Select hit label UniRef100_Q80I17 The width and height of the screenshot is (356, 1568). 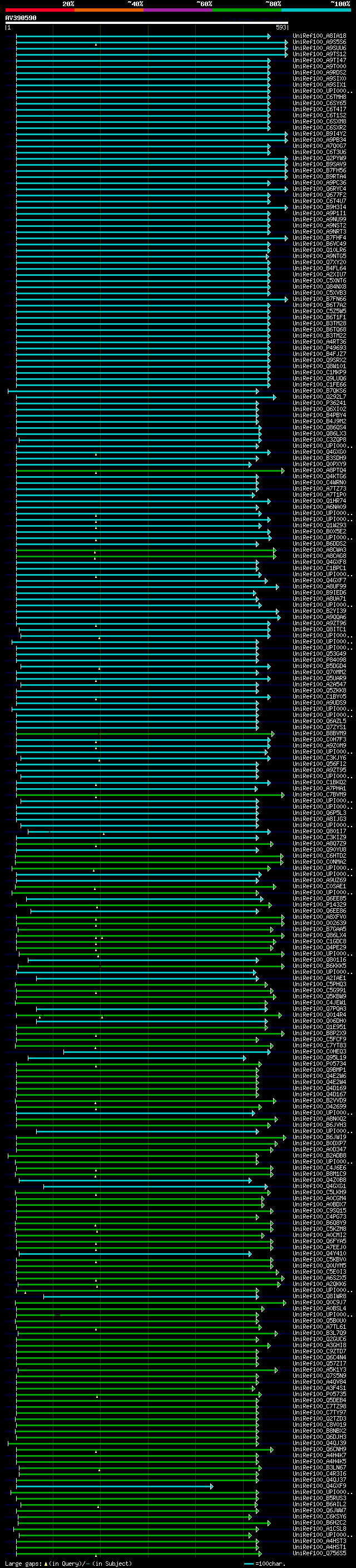(319, 832)
